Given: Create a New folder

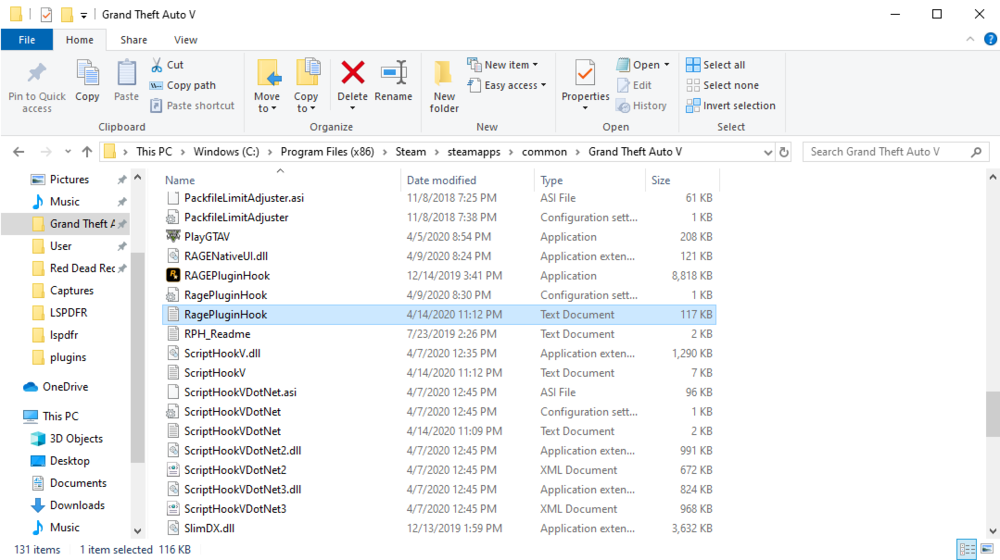Looking at the screenshot, I should pos(444,87).
